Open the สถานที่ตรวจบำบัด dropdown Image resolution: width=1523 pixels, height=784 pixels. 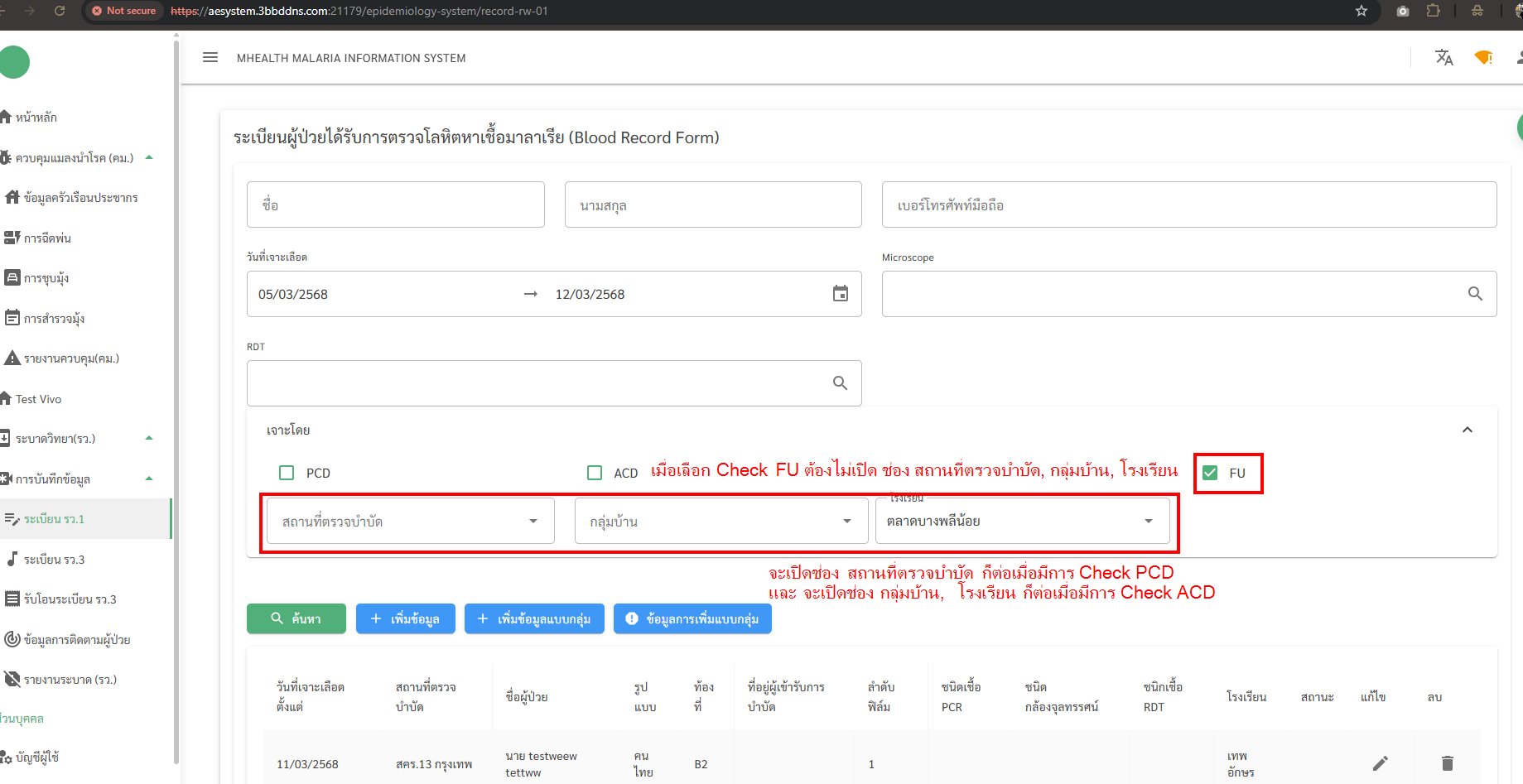tap(410, 522)
